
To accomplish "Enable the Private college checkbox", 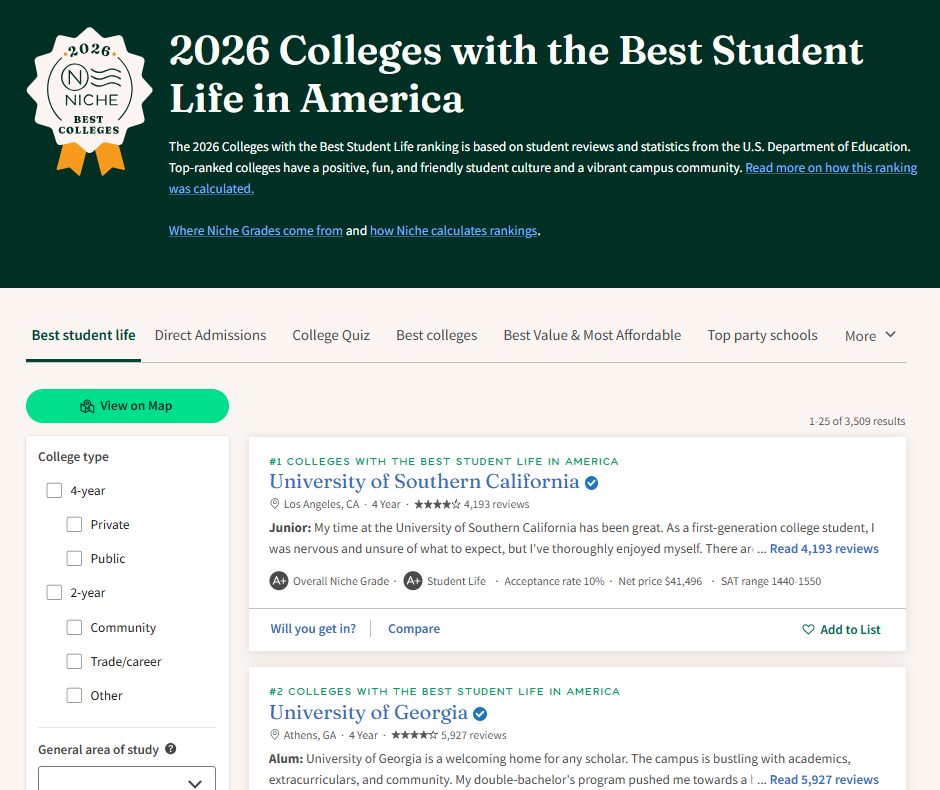I will pyautogui.click(x=75, y=525).
